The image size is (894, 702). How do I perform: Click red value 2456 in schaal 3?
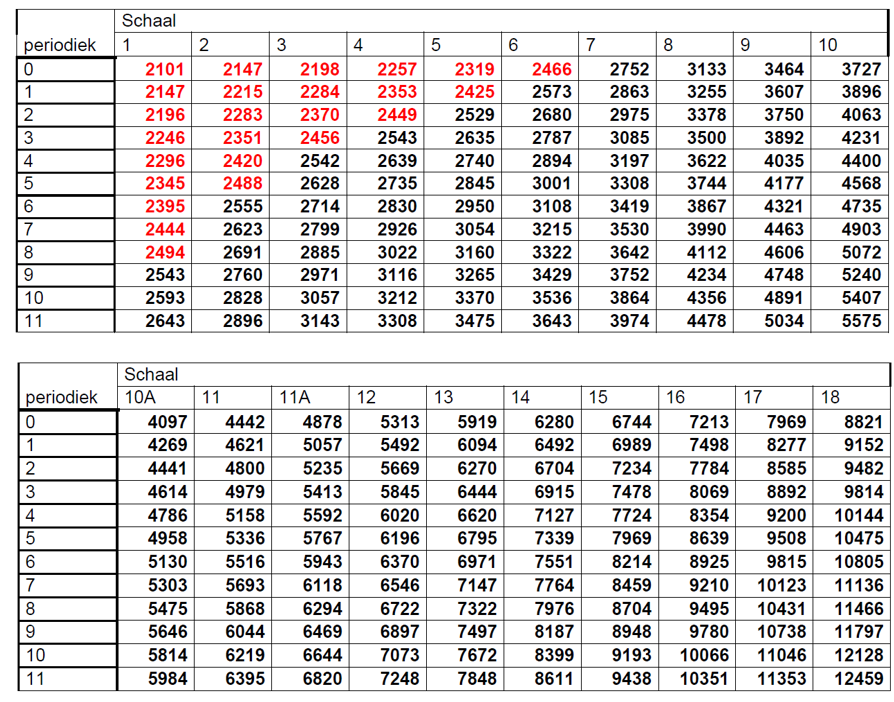(x=319, y=137)
